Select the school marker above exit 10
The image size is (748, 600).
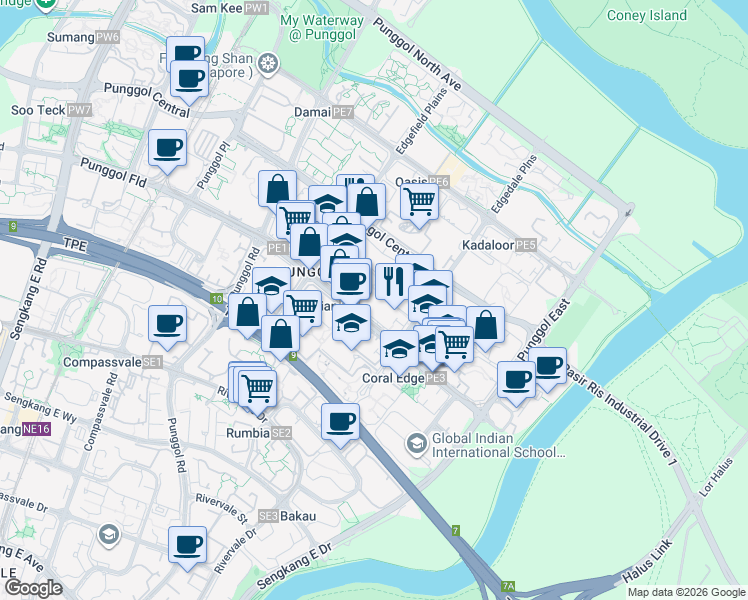click(x=271, y=287)
